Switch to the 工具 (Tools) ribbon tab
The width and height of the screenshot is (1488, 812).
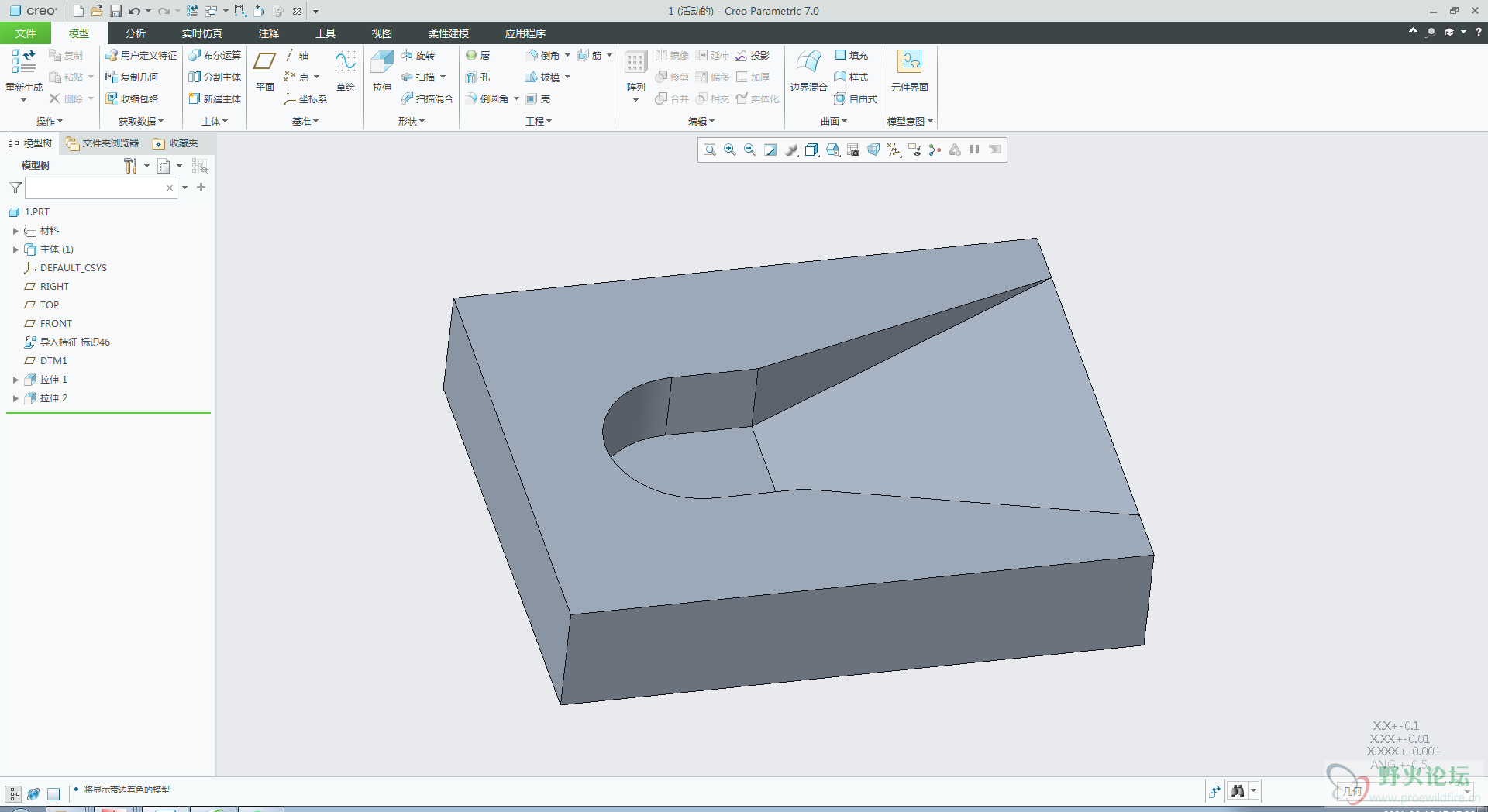tap(325, 33)
